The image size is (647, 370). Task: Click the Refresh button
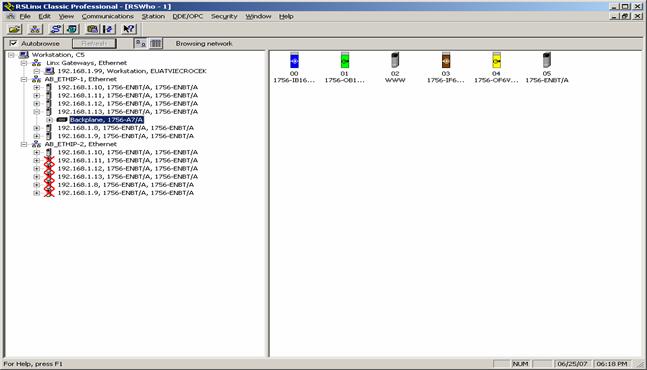94,43
